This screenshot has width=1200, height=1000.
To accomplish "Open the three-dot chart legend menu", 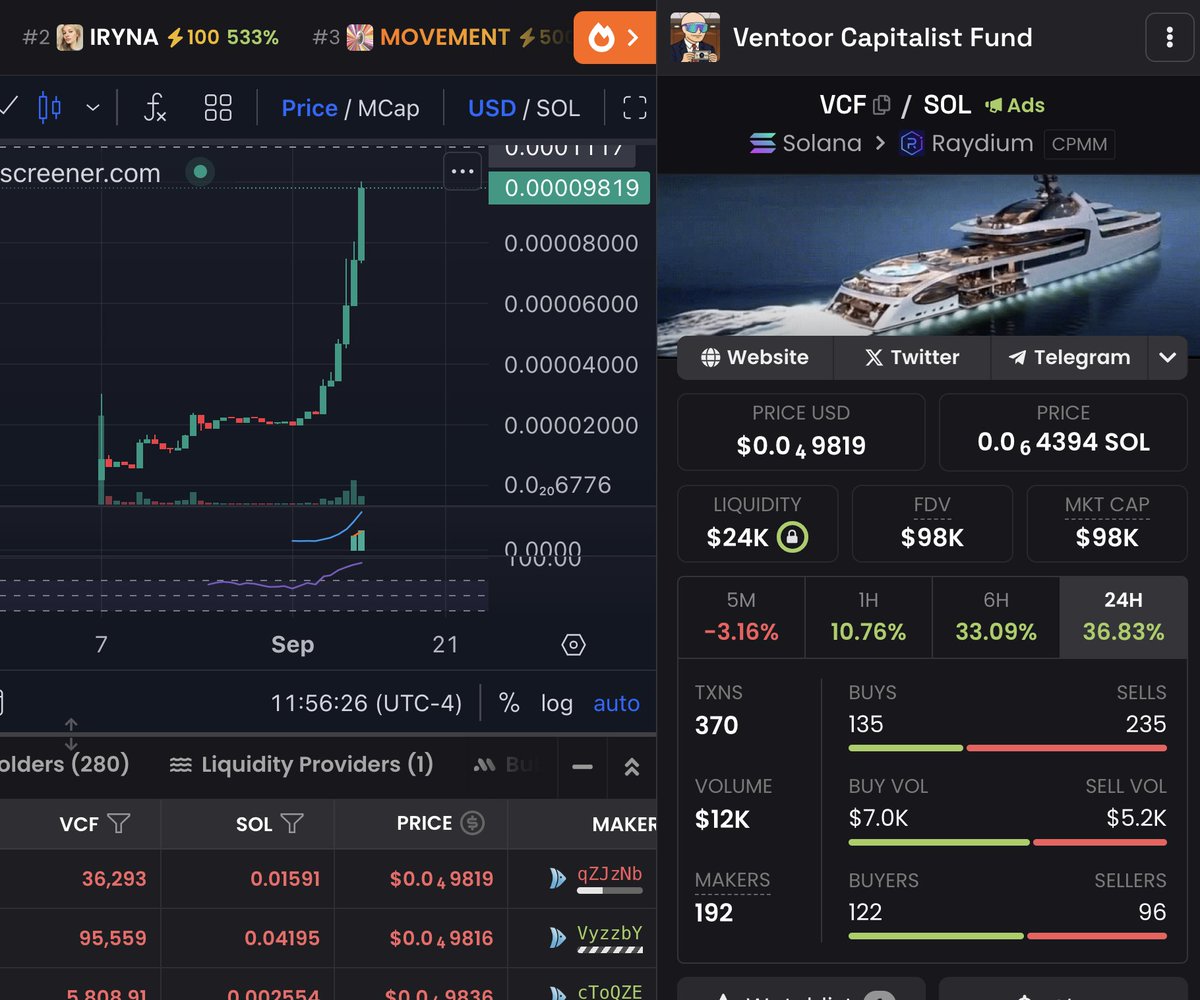I will click(462, 172).
